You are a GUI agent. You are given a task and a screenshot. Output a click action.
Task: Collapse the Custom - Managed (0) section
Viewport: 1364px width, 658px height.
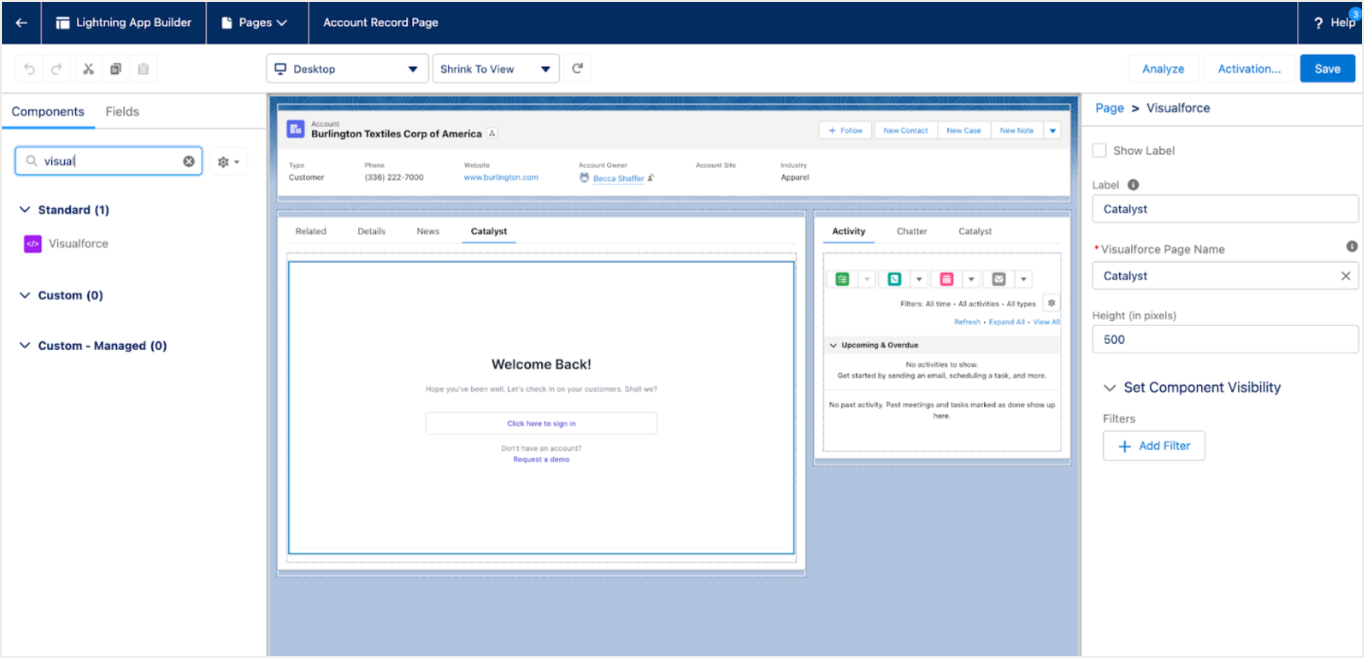coord(24,346)
